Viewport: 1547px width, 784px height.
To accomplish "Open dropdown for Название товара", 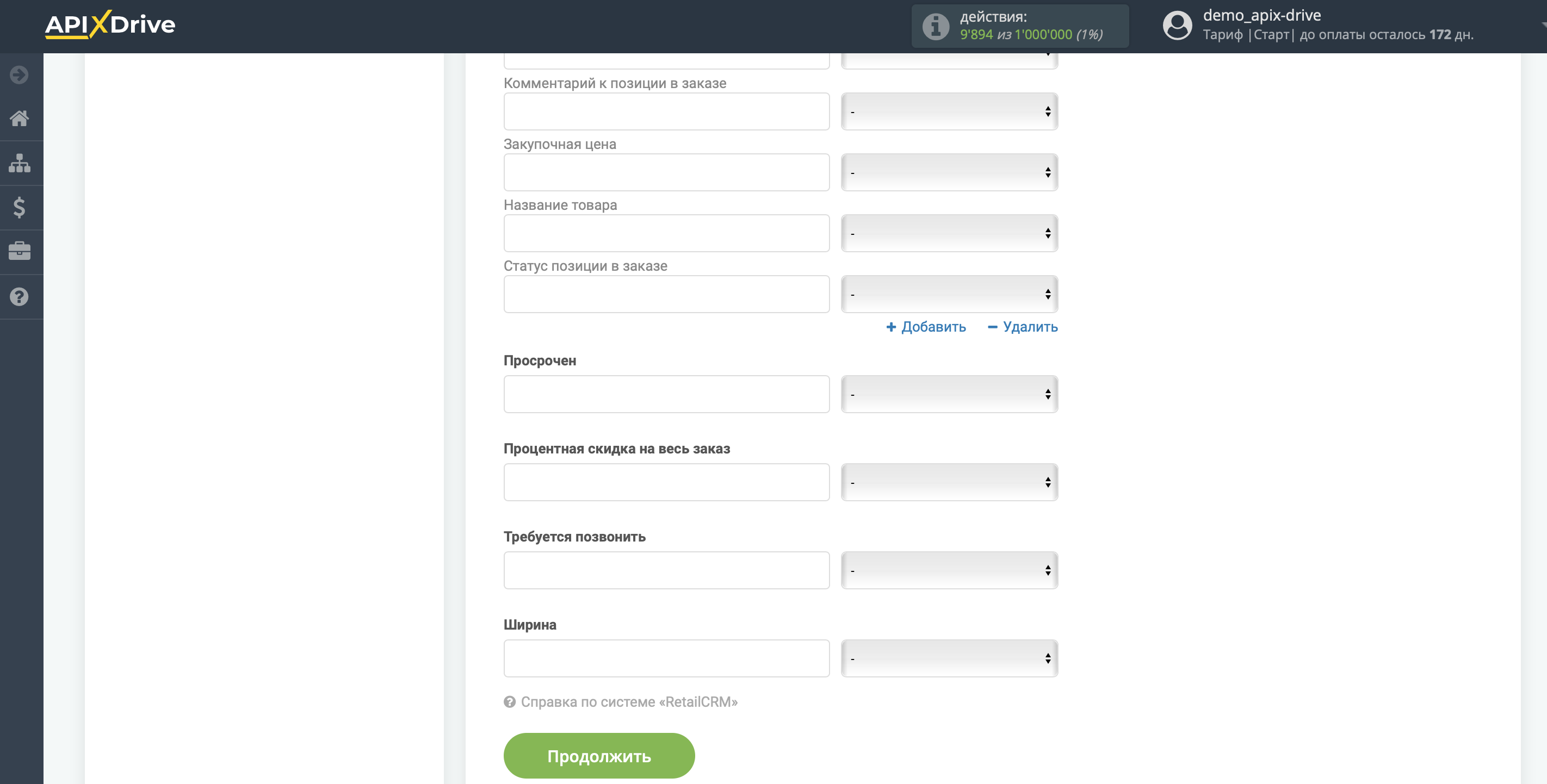I will (949, 234).
